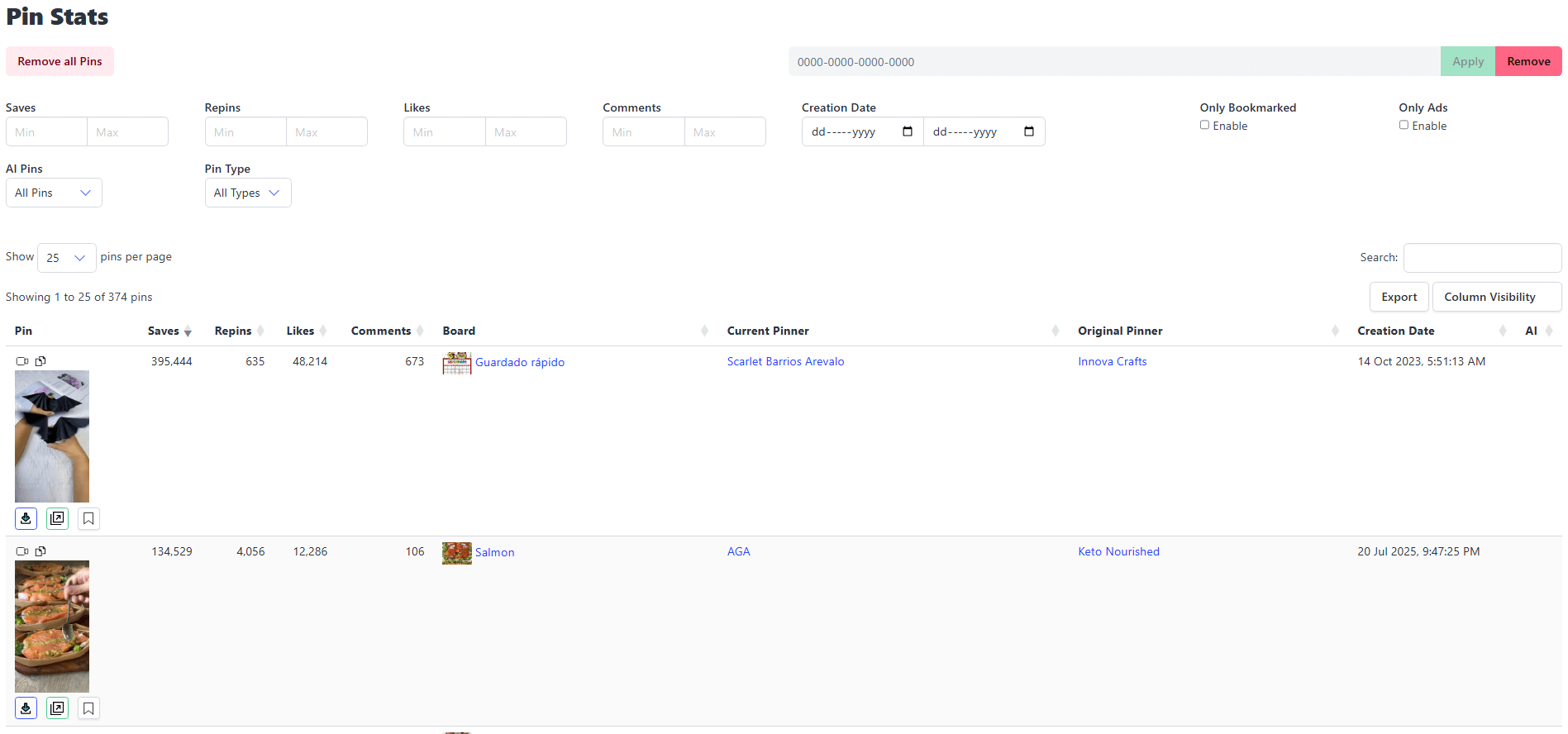This screenshot has width=1568, height=734.
Task: Focus the Saves Max input
Action: [x=127, y=131]
